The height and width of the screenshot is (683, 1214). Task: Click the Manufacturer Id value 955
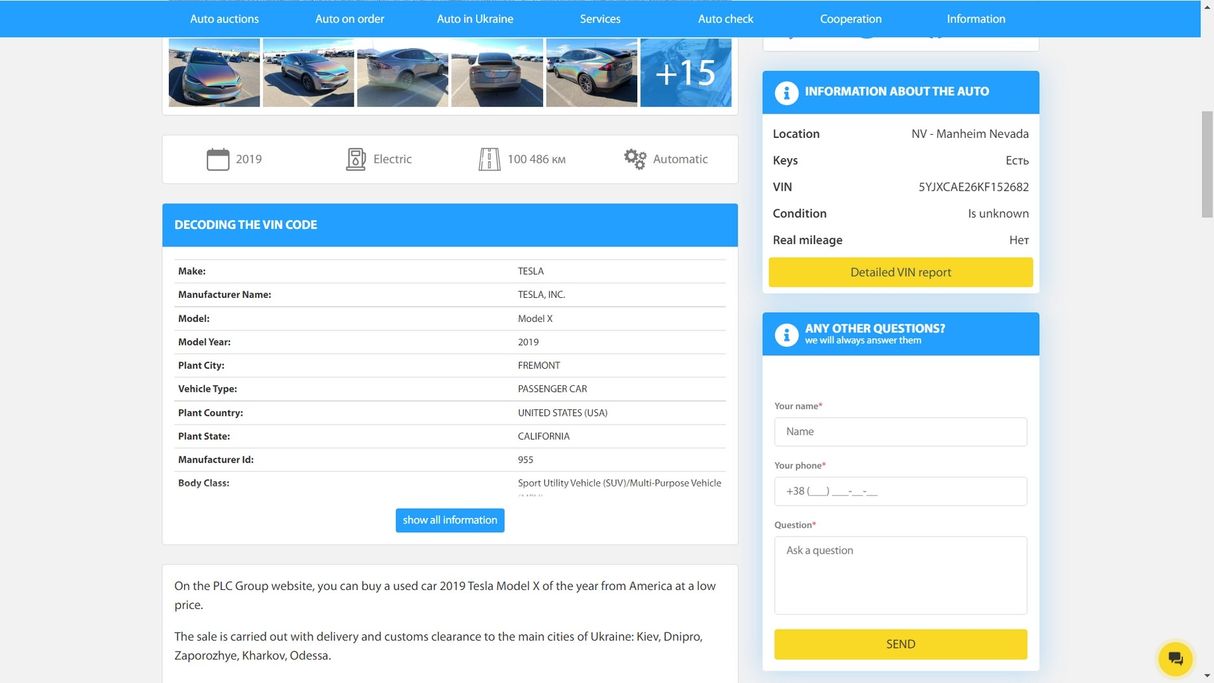(x=526, y=460)
